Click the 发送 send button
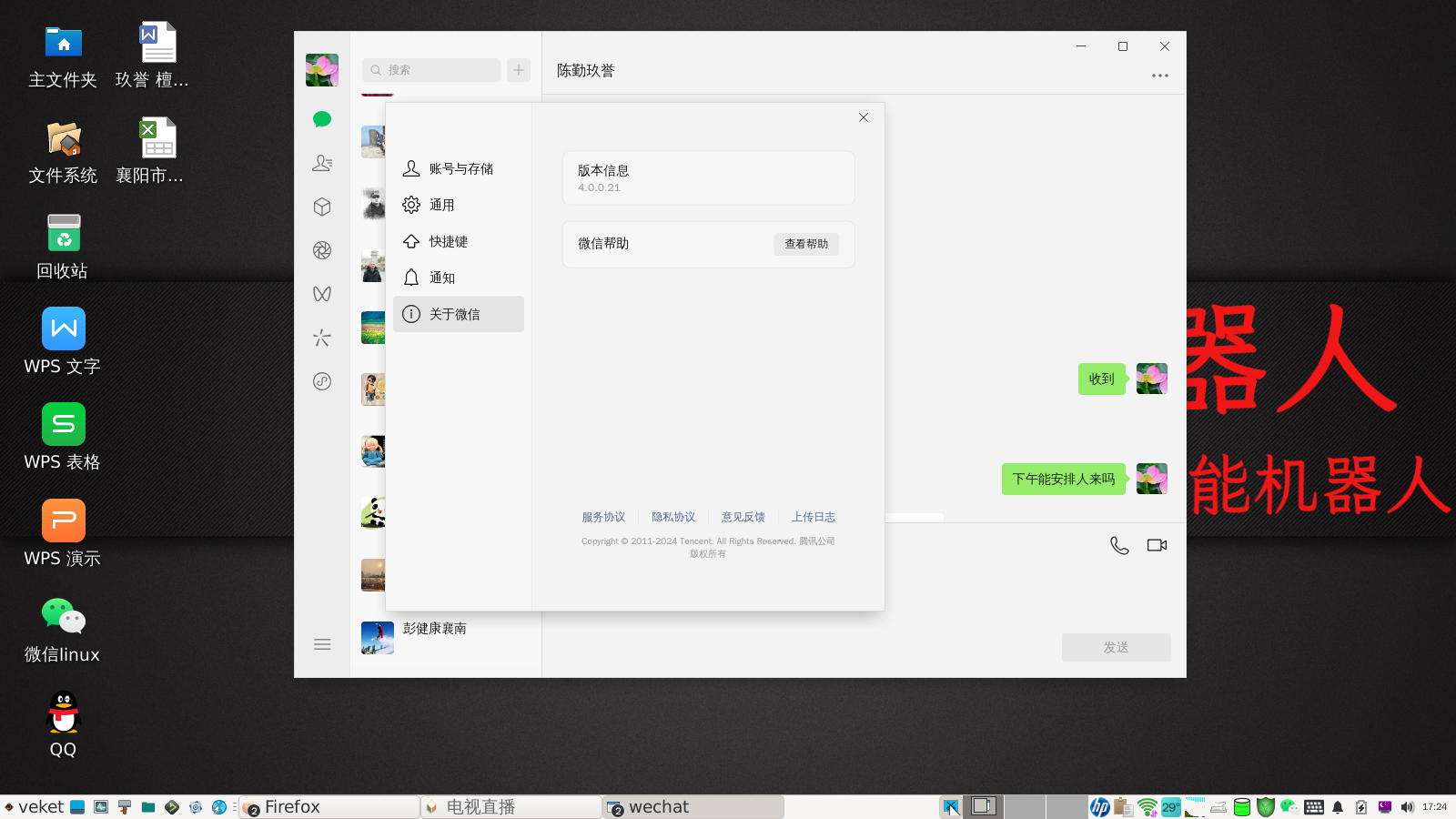1456x819 pixels. point(1117,647)
